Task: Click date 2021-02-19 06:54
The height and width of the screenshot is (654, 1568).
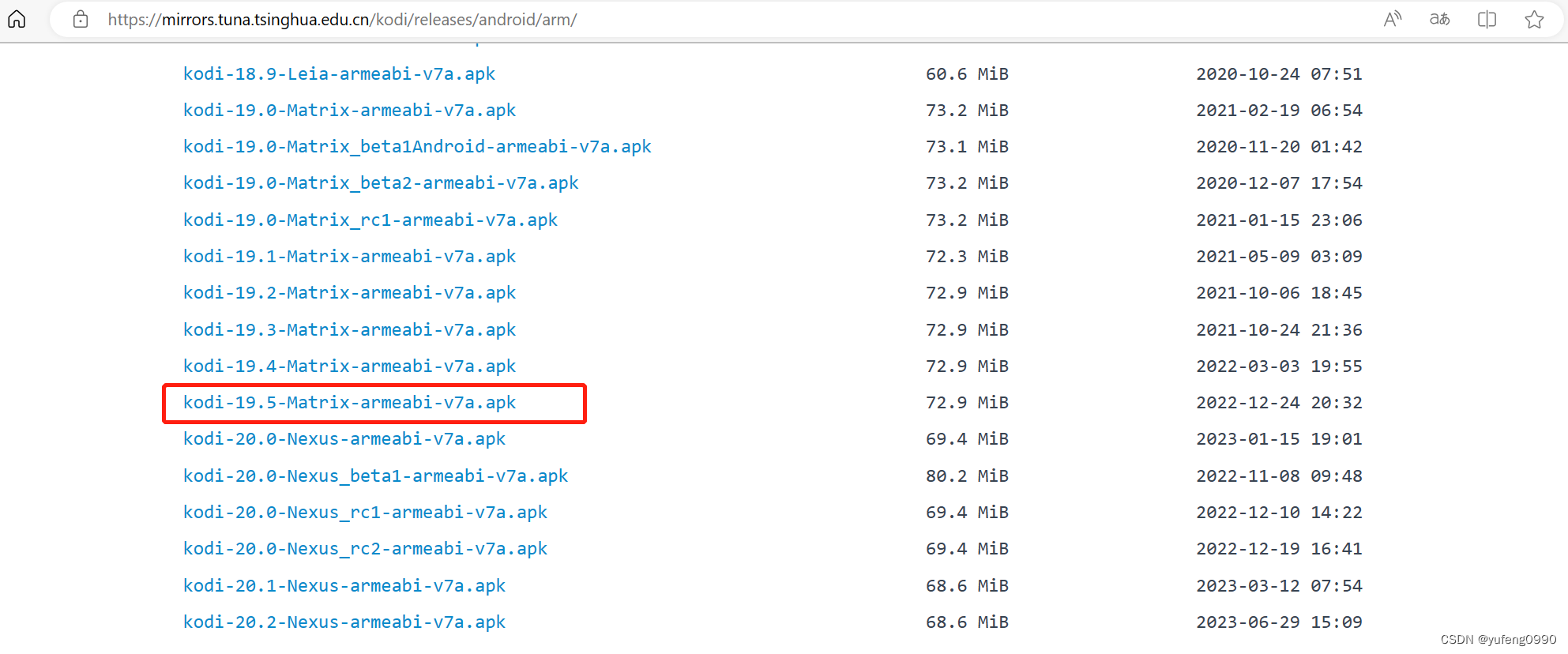Action: [x=1279, y=110]
